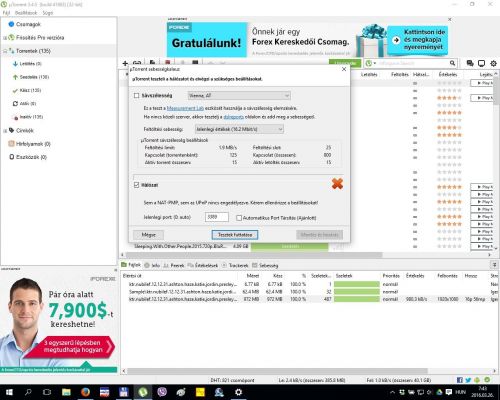Image resolution: width=500 pixels, height=400 pixels.
Task: Open the search provider dropdown arrow
Action: point(375,63)
